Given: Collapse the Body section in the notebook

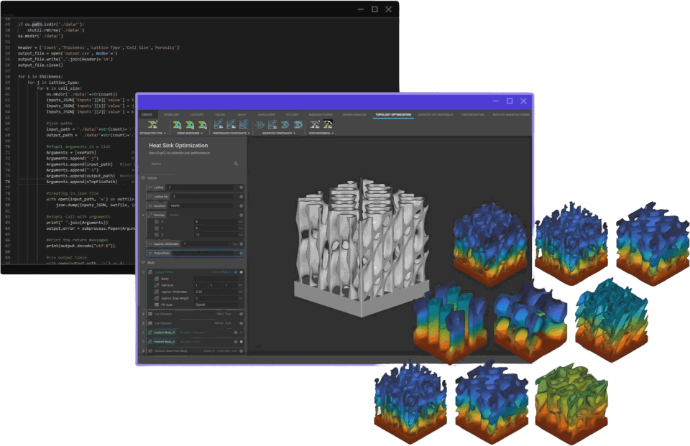Looking at the screenshot, I should 143,263.
